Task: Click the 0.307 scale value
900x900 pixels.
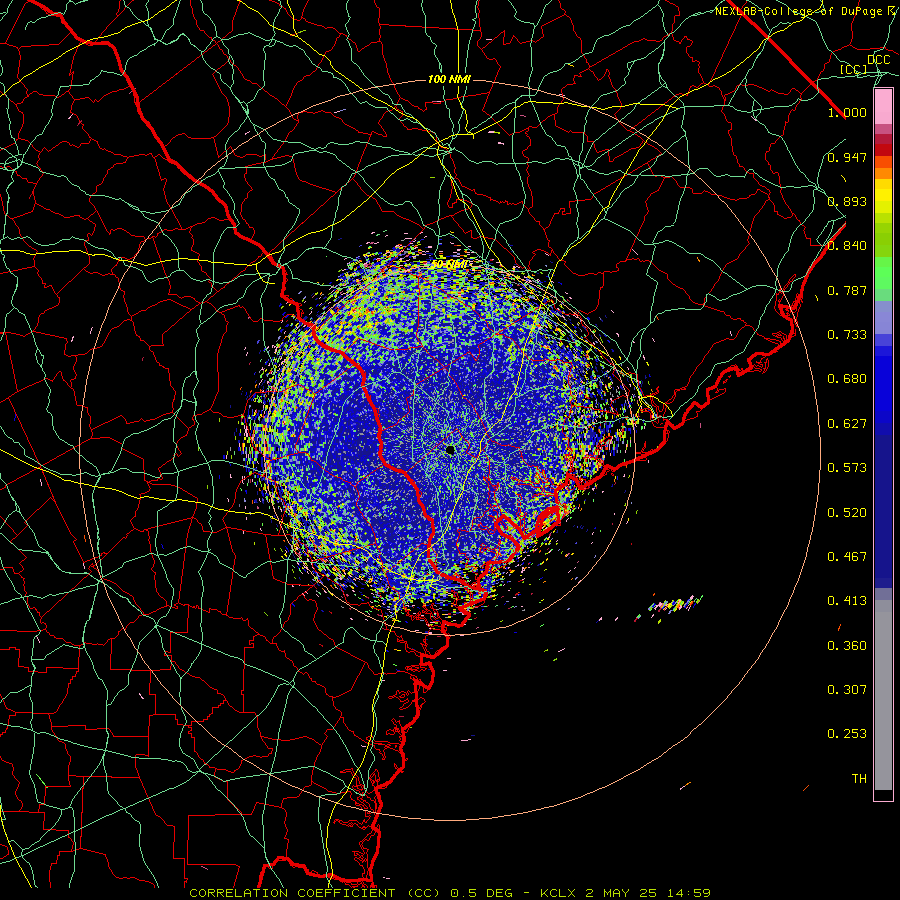Action: click(x=847, y=690)
